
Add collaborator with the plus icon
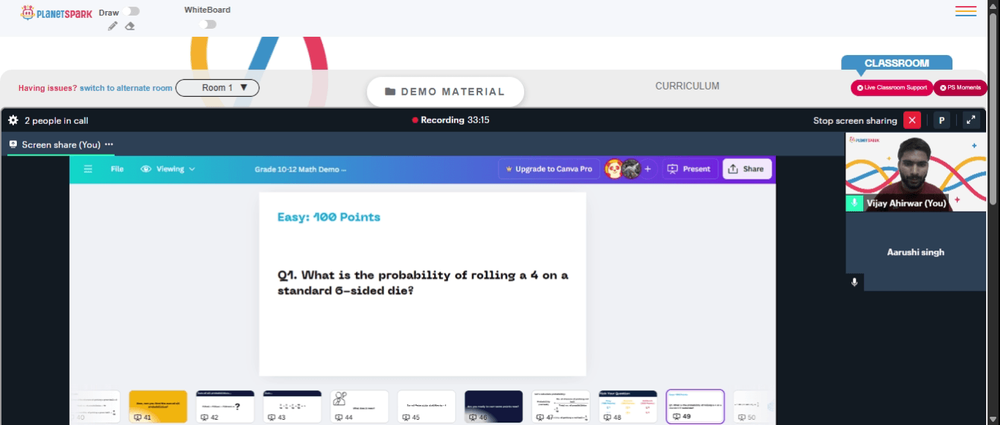[x=647, y=169]
